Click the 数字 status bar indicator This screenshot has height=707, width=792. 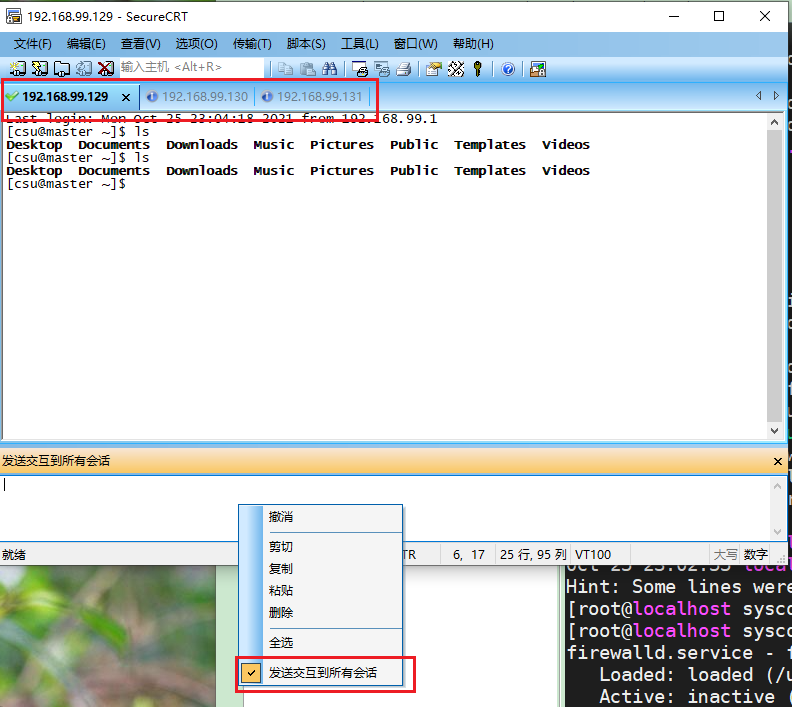tap(756, 555)
